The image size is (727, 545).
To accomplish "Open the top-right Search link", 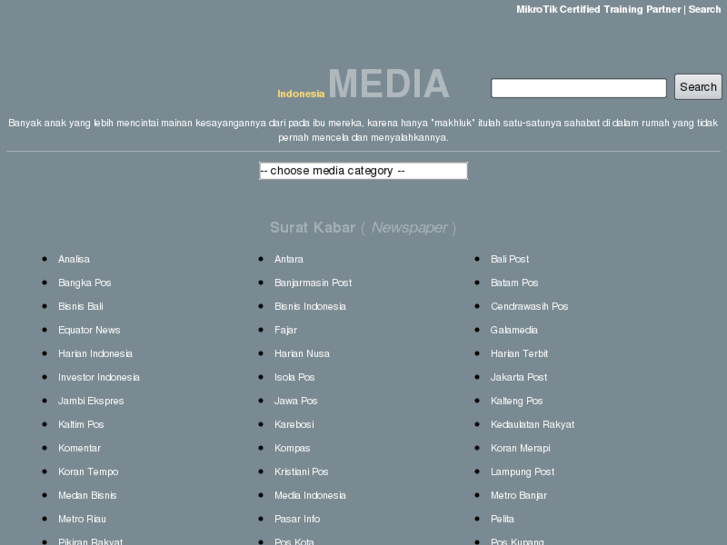I will coord(705,9).
